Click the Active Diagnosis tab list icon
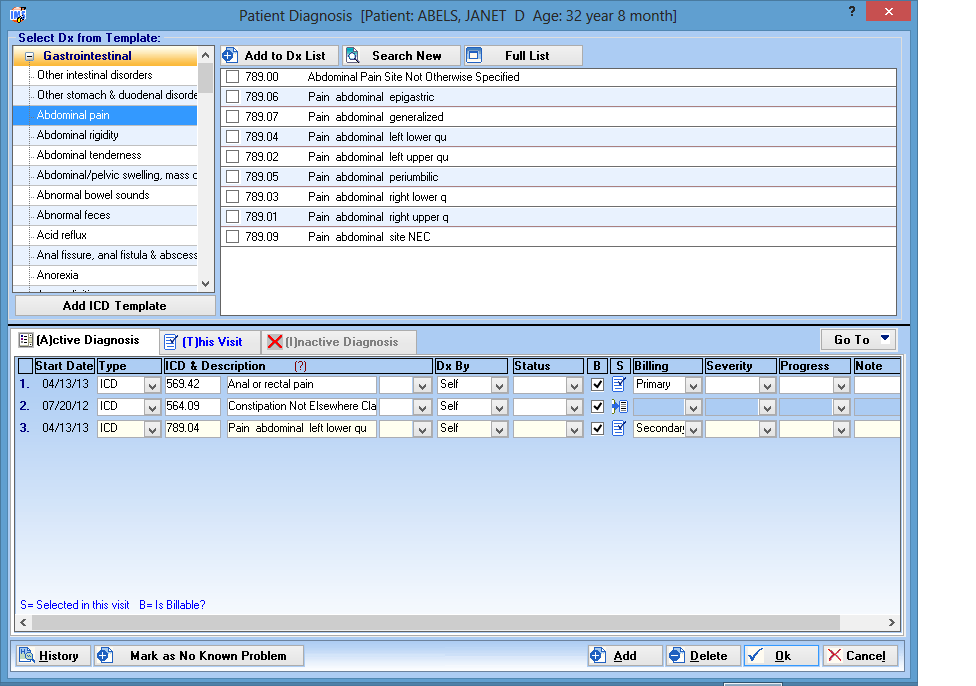 pos(26,340)
